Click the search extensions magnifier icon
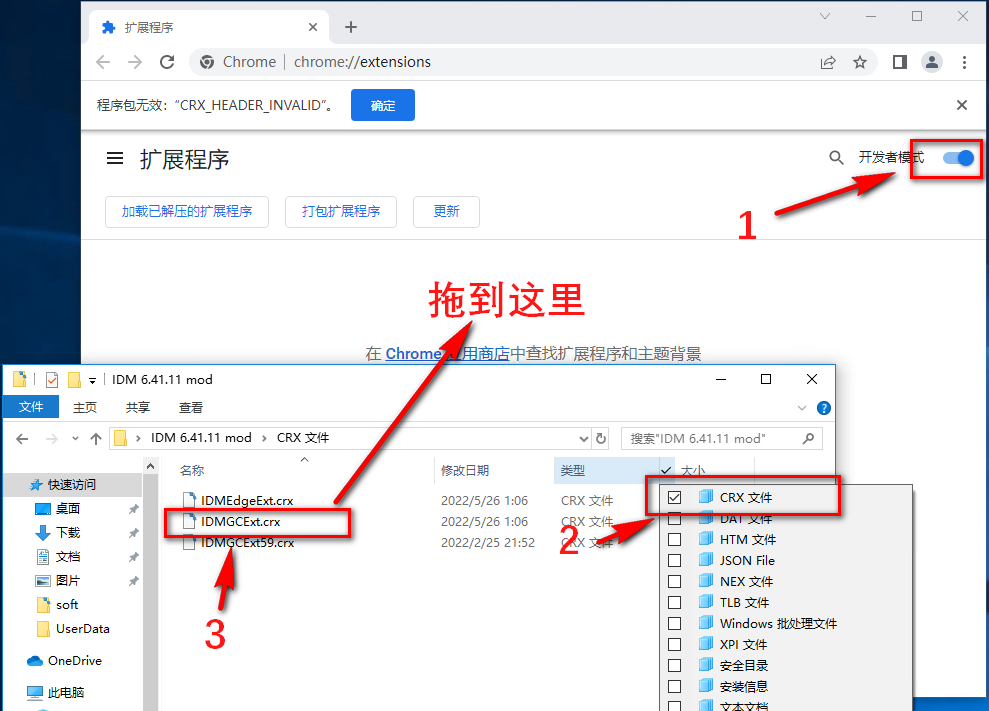Screen dimensions: 989x711 pyautogui.click(x=836, y=158)
